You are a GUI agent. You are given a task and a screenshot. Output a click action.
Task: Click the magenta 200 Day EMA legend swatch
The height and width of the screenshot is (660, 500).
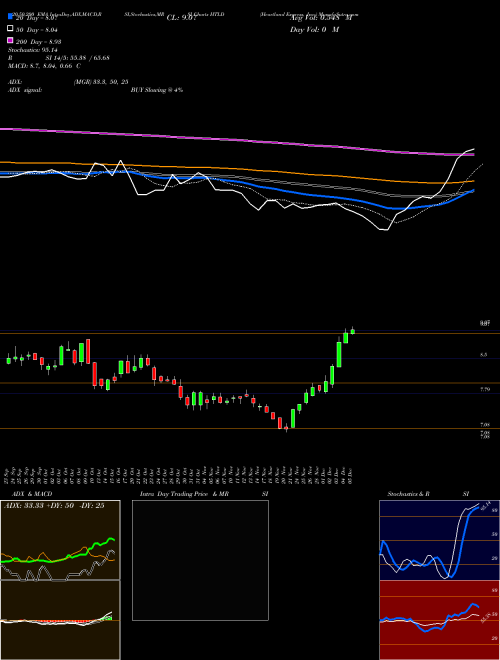point(11,40)
